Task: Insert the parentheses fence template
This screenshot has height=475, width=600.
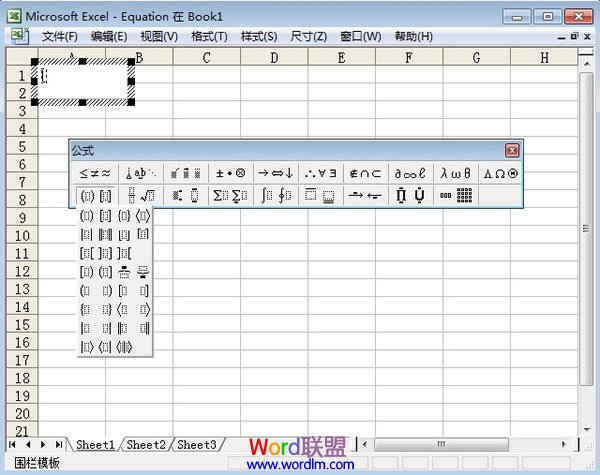Action: click(x=86, y=216)
